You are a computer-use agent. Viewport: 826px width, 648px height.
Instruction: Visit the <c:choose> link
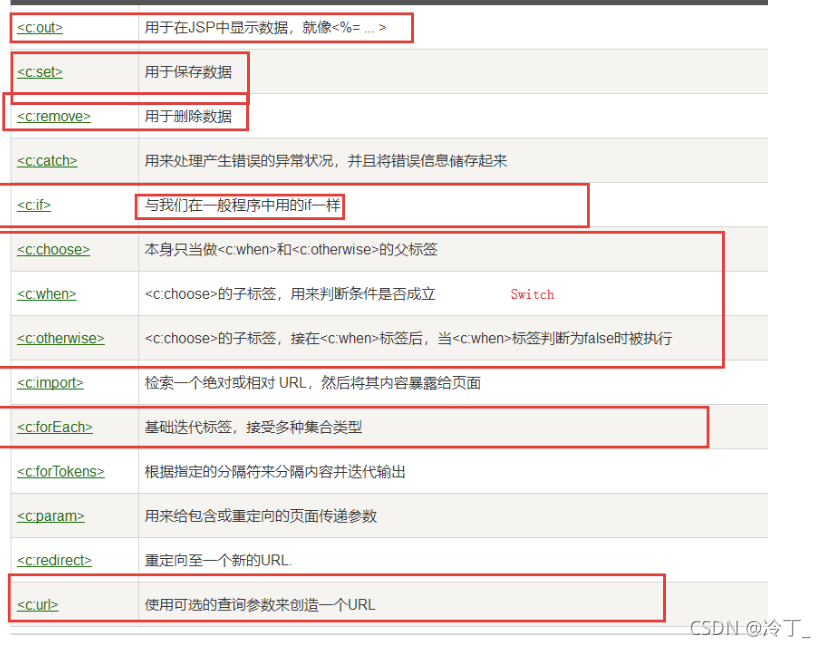(x=53, y=250)
